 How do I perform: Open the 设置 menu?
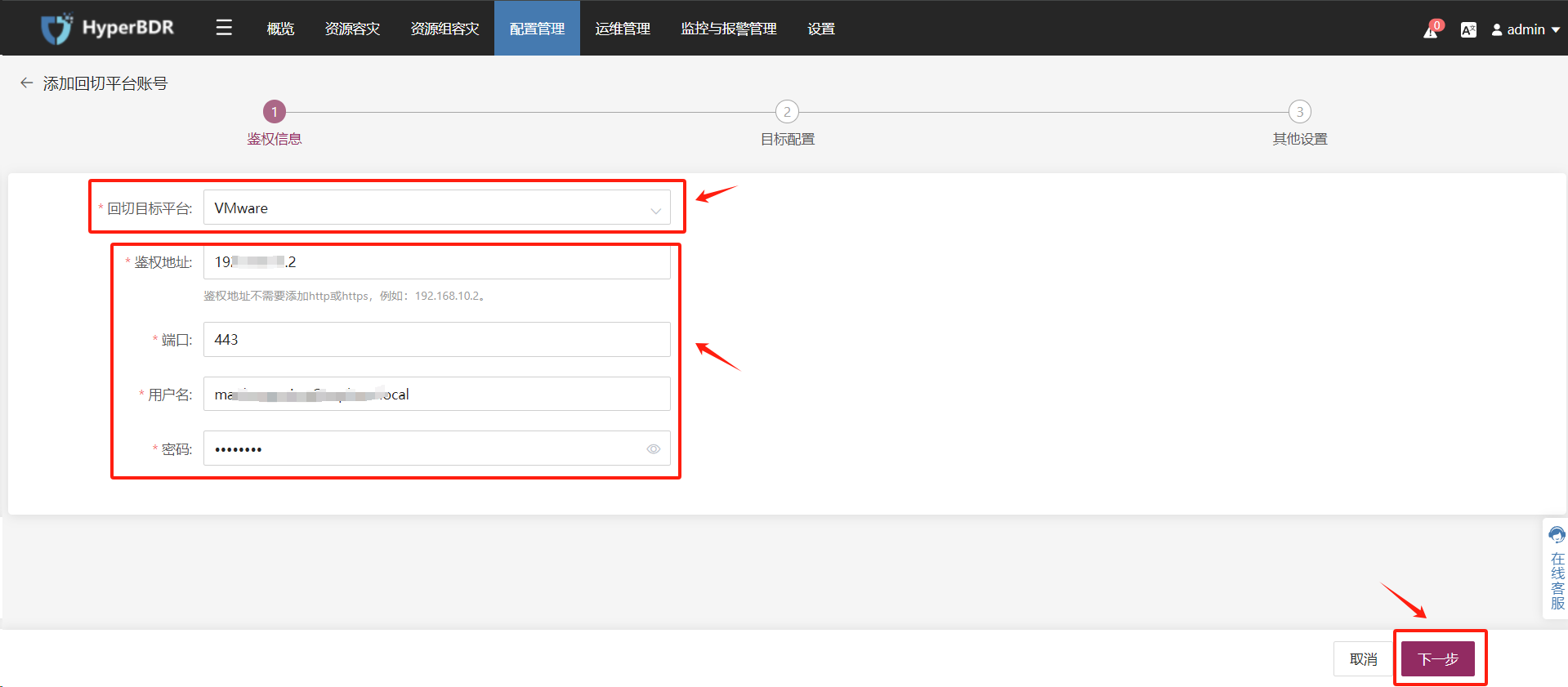(821, 29)
